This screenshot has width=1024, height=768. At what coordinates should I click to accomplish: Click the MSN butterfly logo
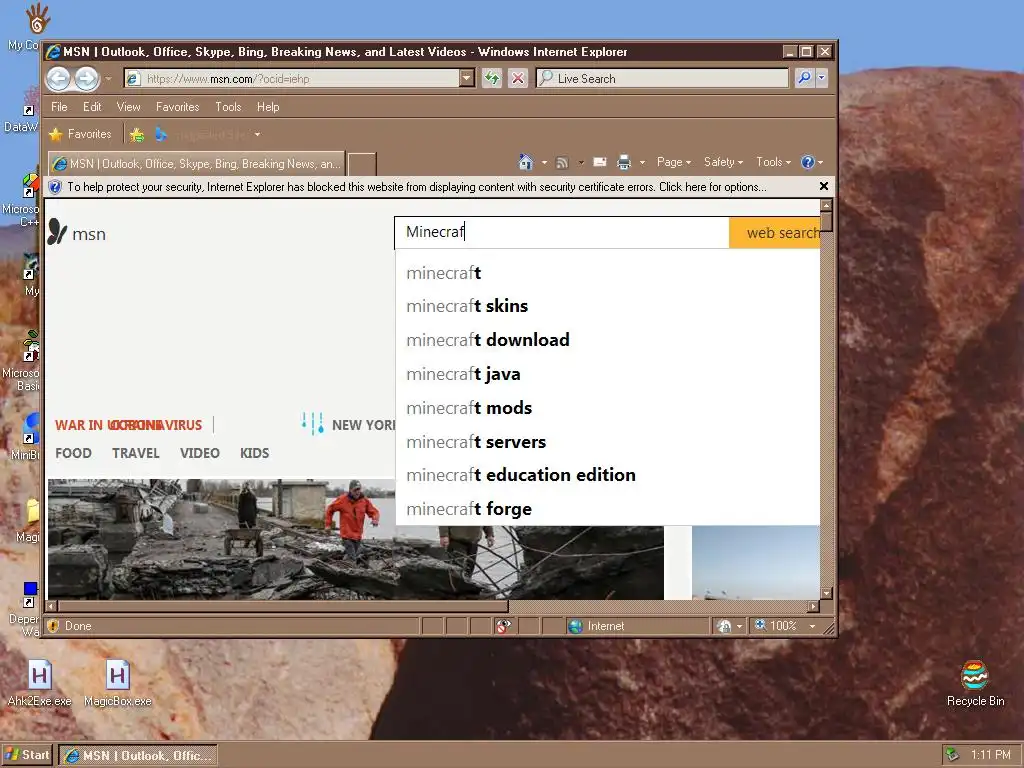pyautogui.click(x=57, y=231)
